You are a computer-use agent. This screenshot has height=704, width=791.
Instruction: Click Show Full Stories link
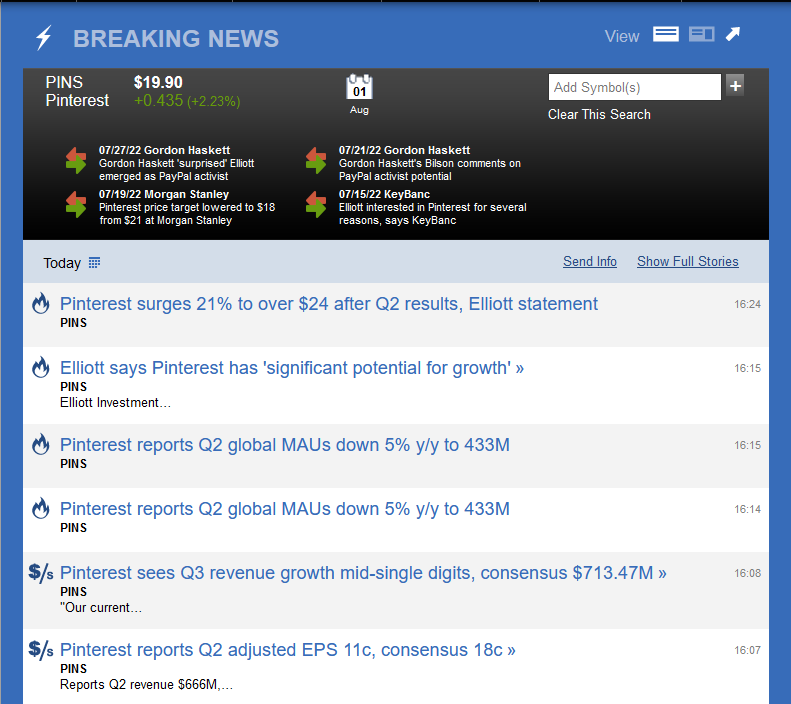pyautogui.click(x=688, y=262)
